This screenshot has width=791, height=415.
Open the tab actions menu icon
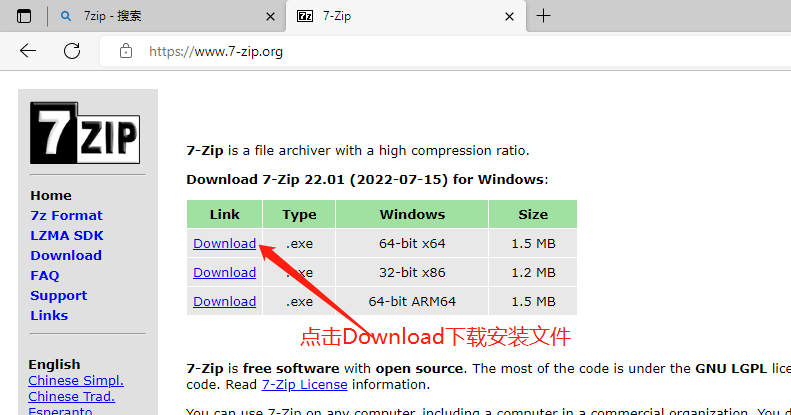(24, 16)
